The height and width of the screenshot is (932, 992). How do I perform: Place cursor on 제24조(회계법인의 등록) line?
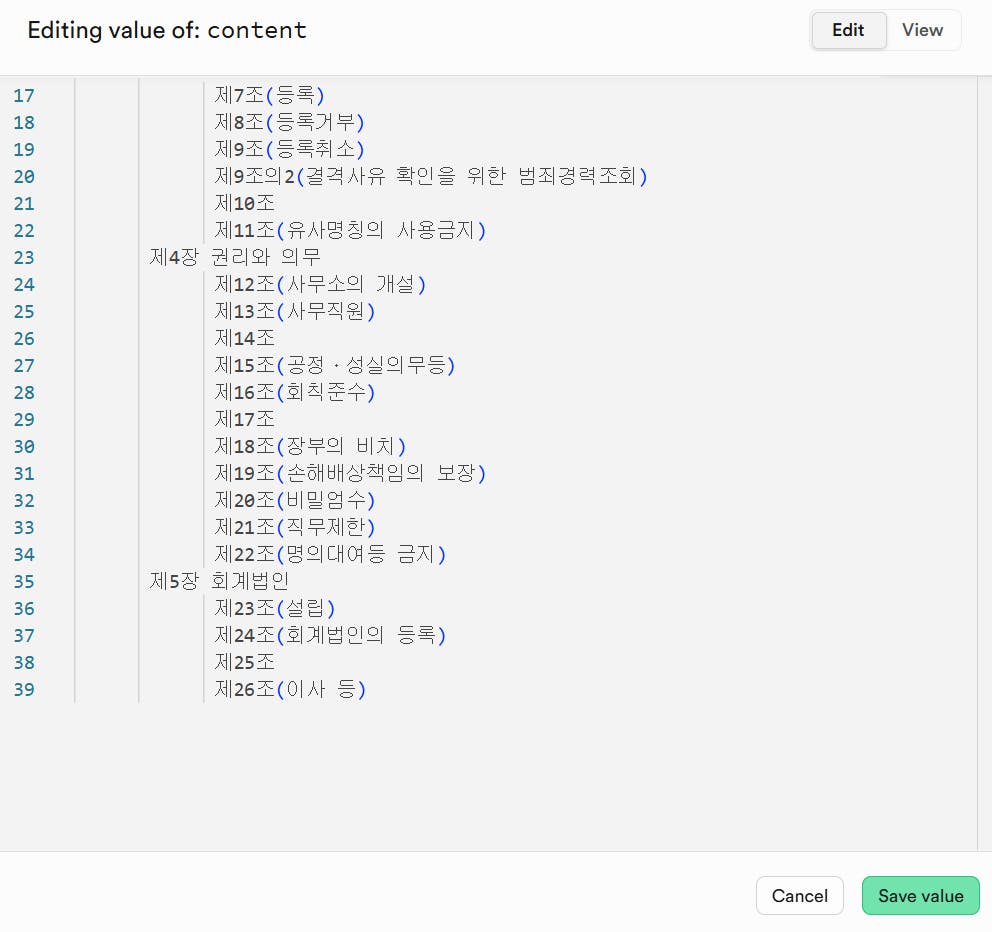(x=330, y=636)
